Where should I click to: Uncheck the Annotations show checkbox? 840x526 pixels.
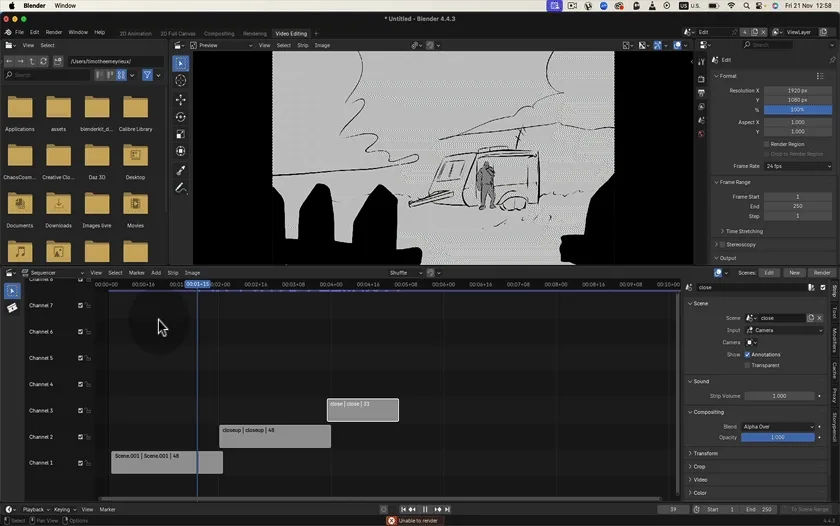(x=748, y=354)
